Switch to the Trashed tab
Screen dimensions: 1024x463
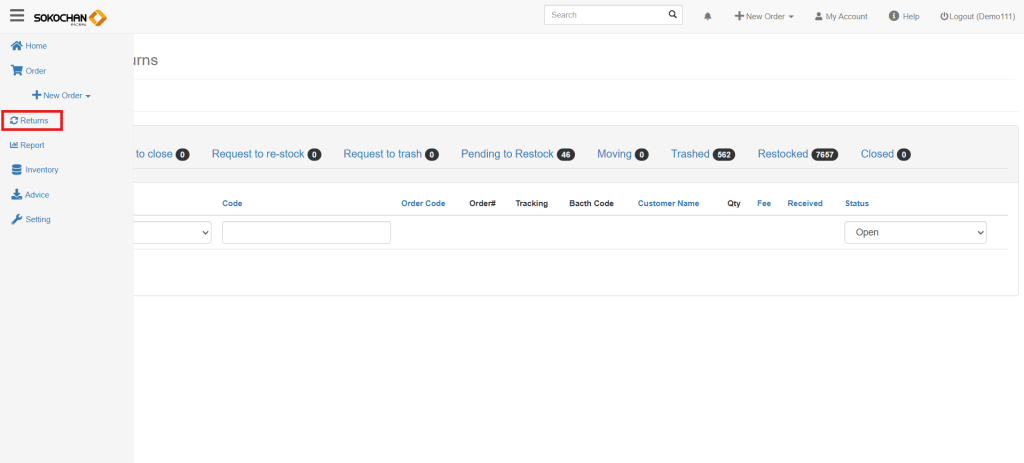coord(690,154)
